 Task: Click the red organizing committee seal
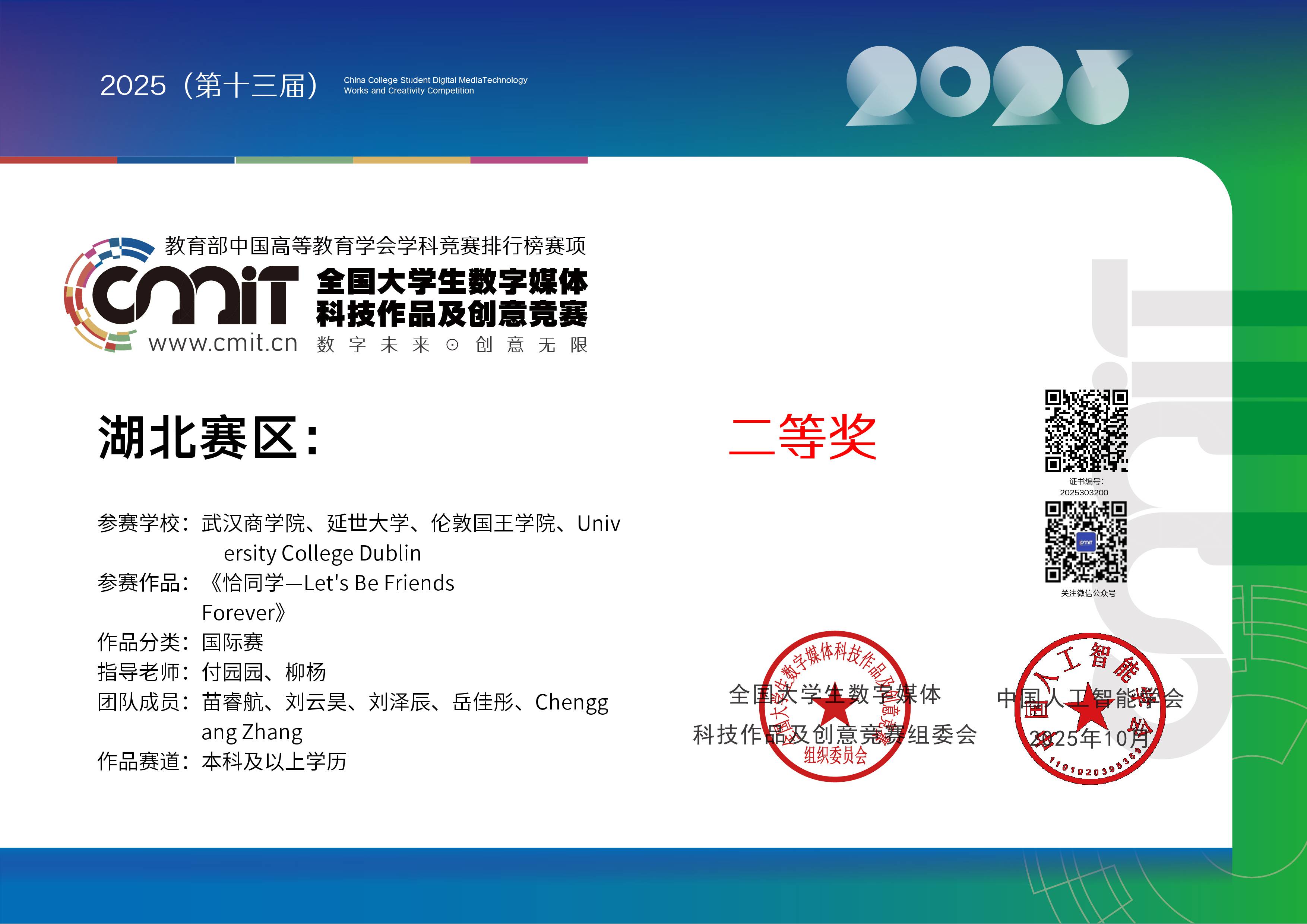[x=835, y=706]
